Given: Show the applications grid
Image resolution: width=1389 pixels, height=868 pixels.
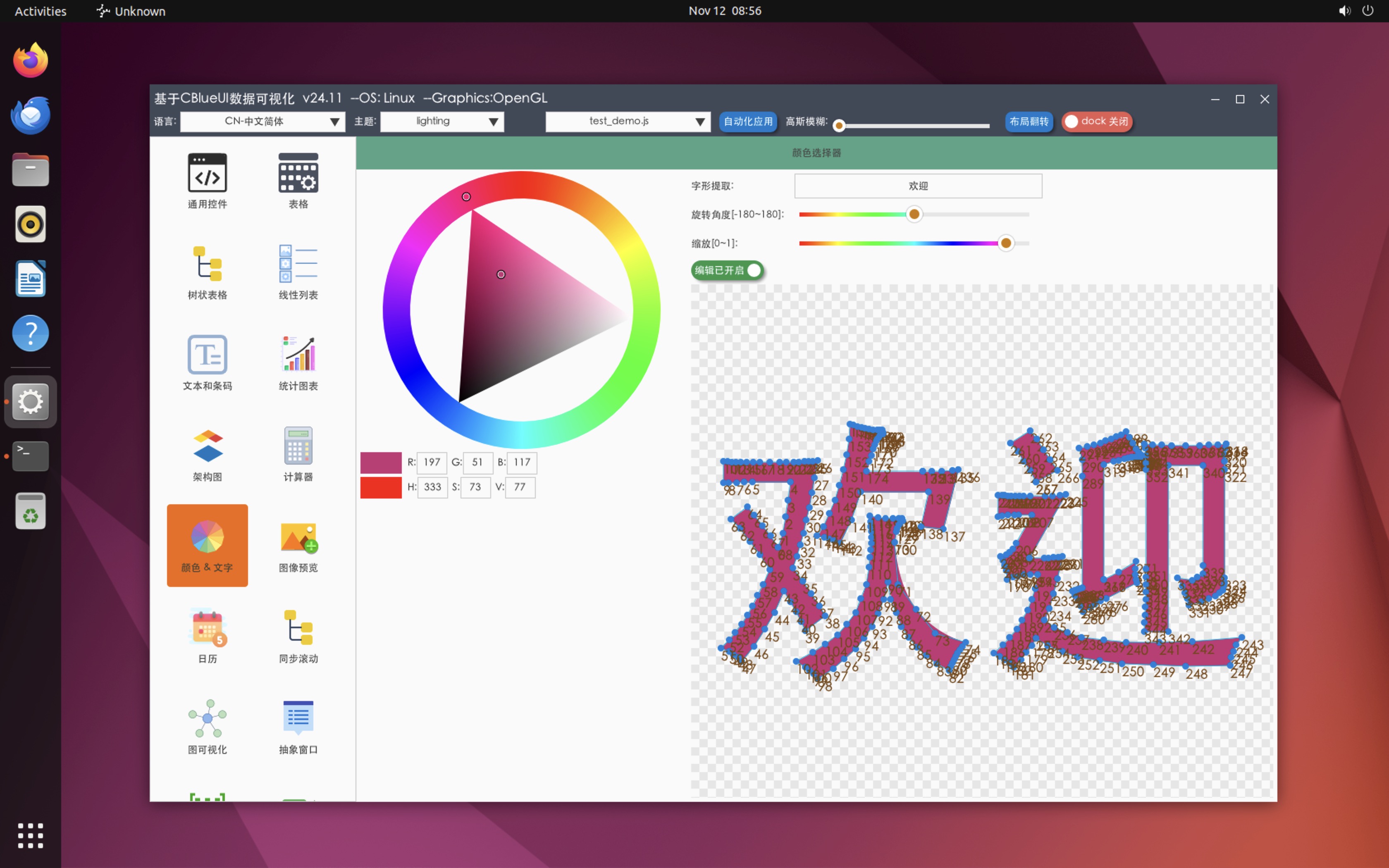Looking at the screenshot, I should (x=31, y=835).
